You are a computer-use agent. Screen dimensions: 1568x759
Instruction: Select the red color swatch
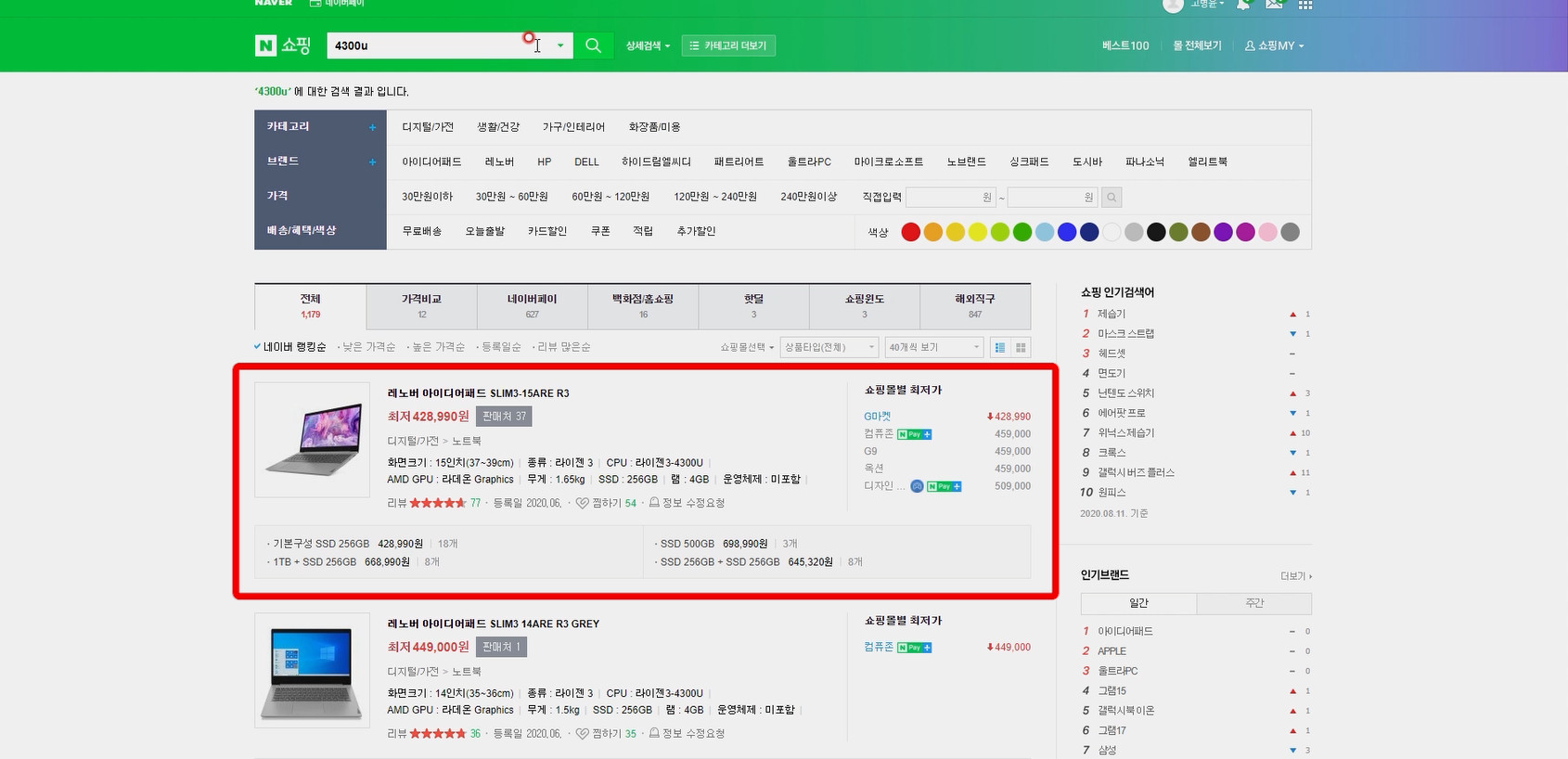click(x=910, y=232)
